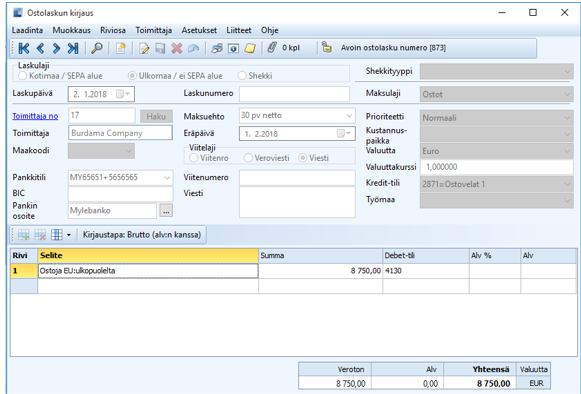The width and height of the screenshot is (581, 394).
Task: Click the Toimittaja no link
Action: (35, 116)
